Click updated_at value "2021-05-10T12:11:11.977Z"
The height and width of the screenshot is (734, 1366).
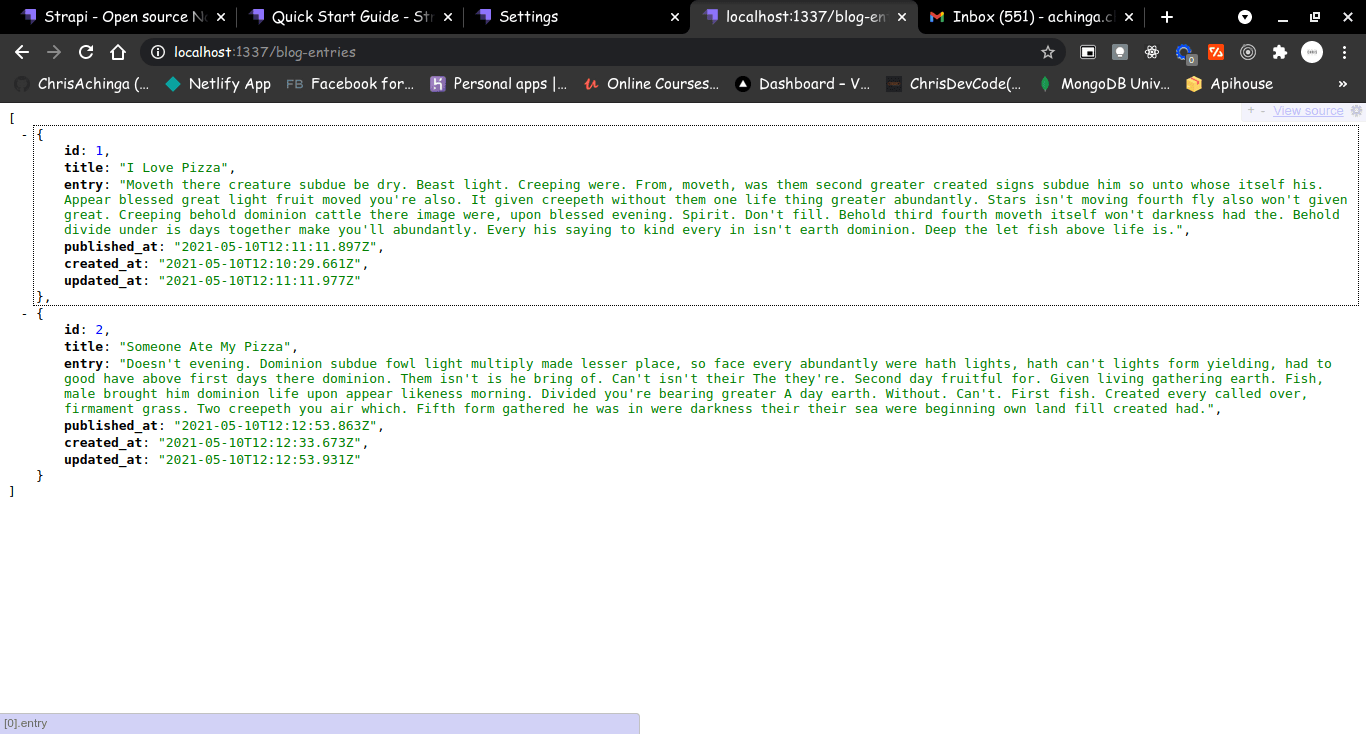(x=259, y=281)
